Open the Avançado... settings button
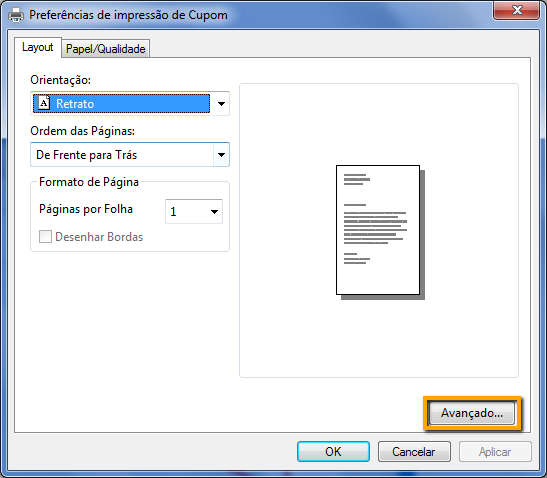 (472, 413)
